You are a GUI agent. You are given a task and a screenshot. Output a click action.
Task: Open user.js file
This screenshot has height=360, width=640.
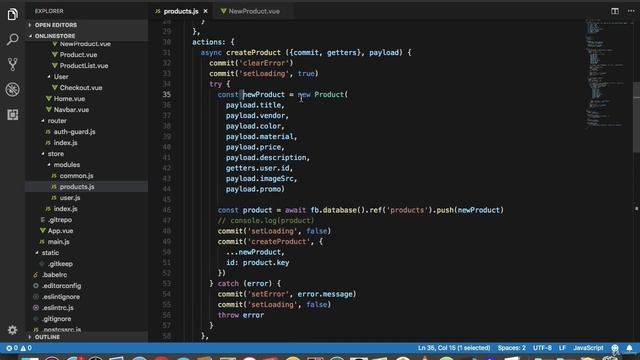click(x=70, y=198)
